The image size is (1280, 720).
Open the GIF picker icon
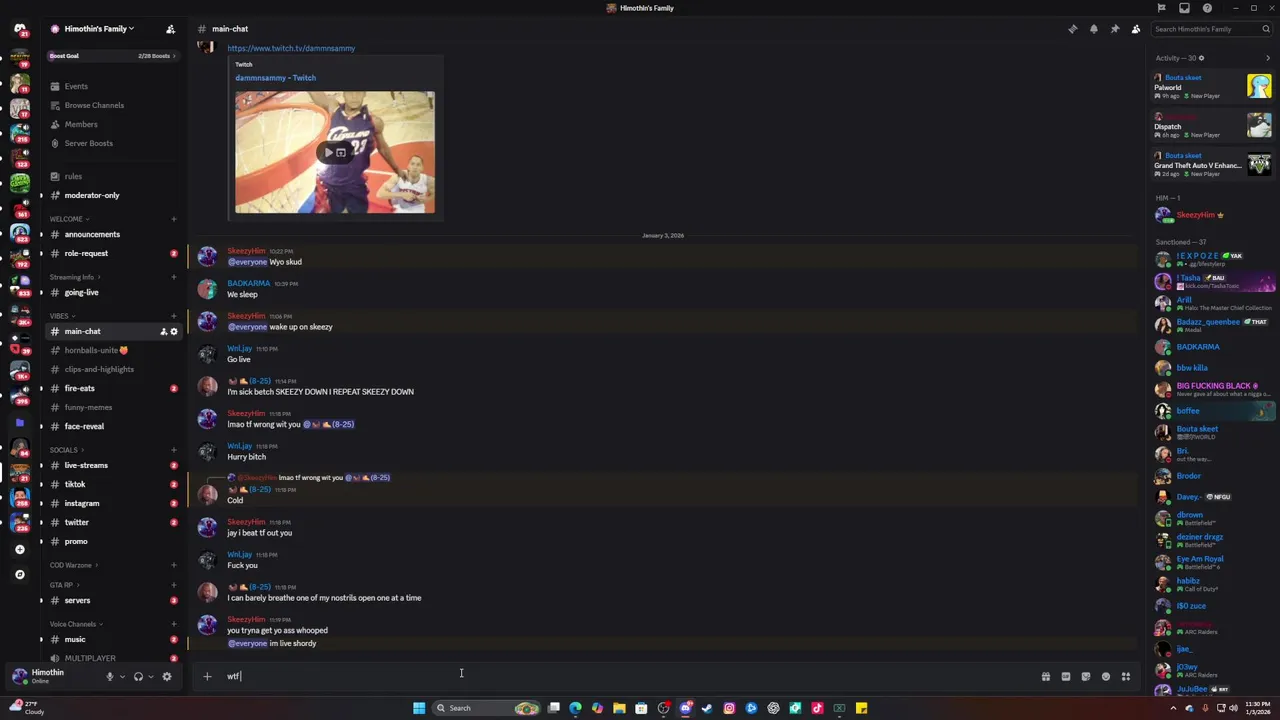[x=1066, y=677]
